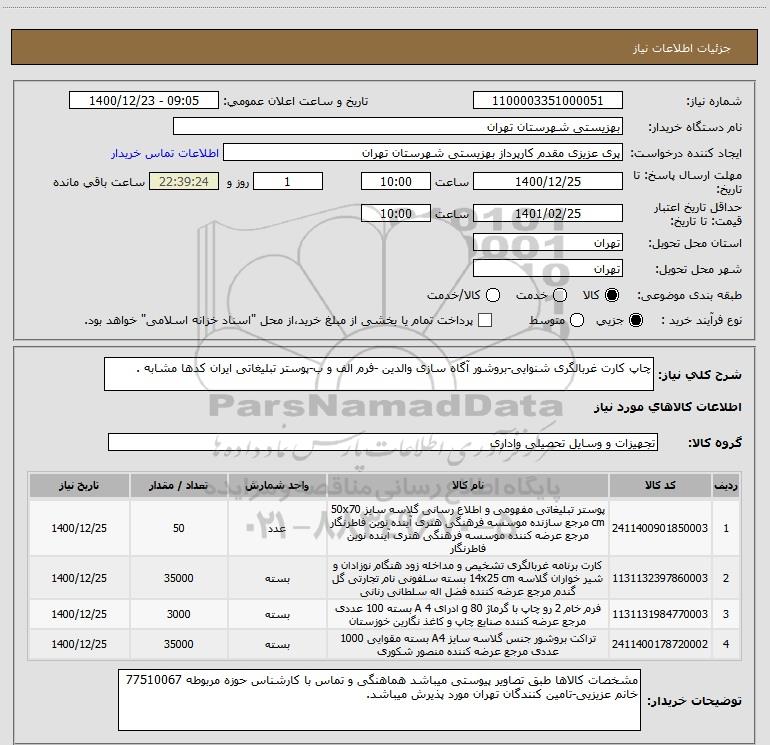Click the response deadline 10:00 time field
770x745 pixels.
pos(396,182)
